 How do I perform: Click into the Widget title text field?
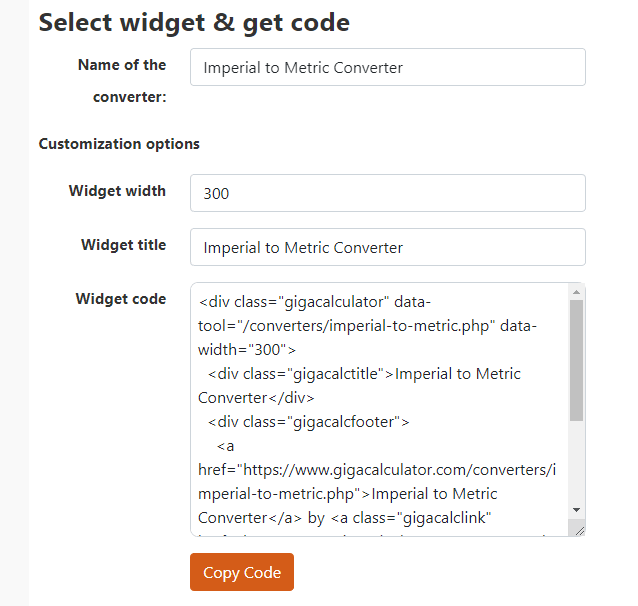[387, 248]
